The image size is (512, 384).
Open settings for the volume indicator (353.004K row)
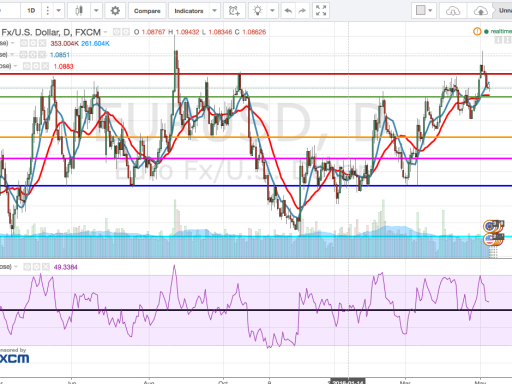click(33, 43)
